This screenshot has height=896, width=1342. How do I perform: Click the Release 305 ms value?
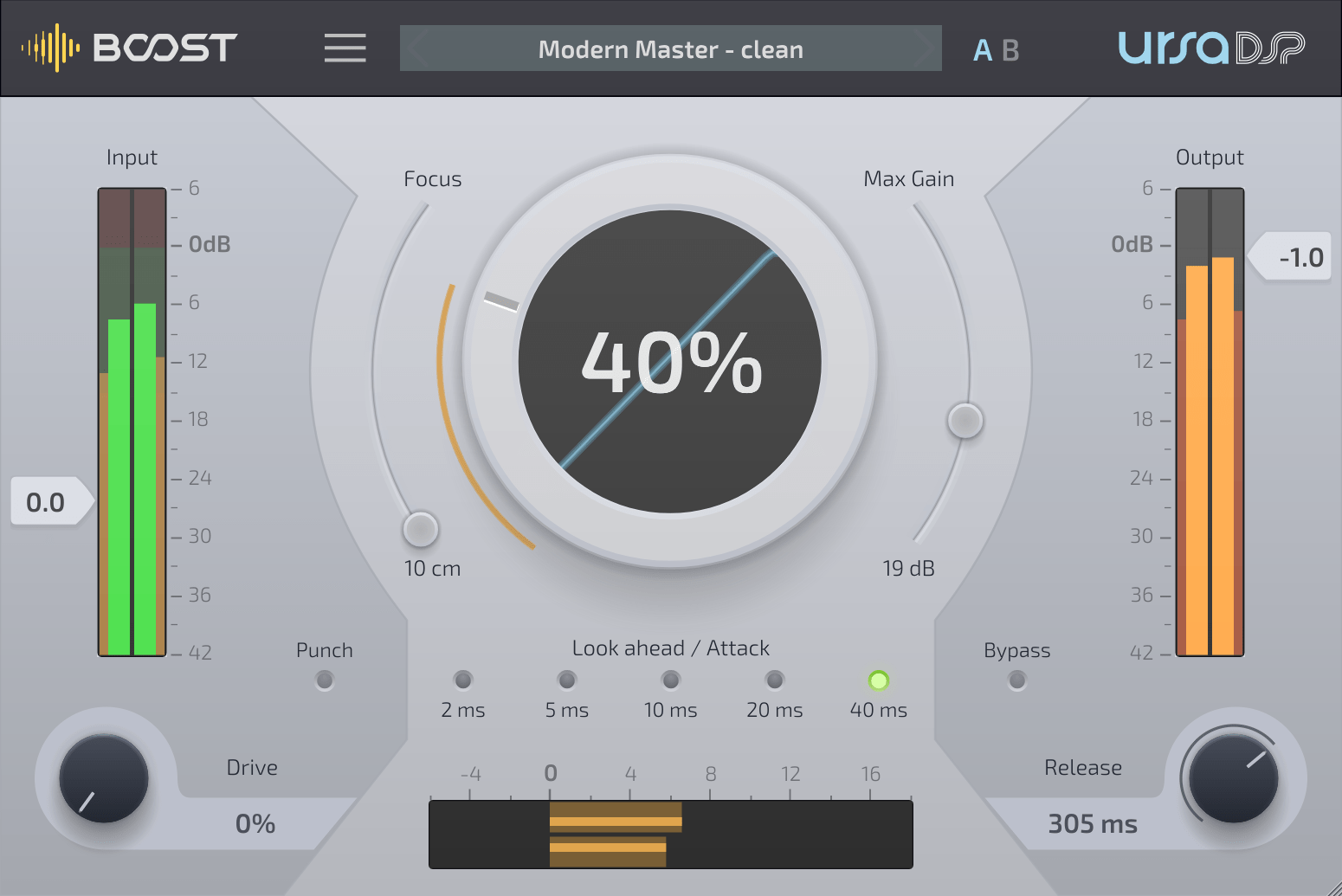click(1093, 823)
